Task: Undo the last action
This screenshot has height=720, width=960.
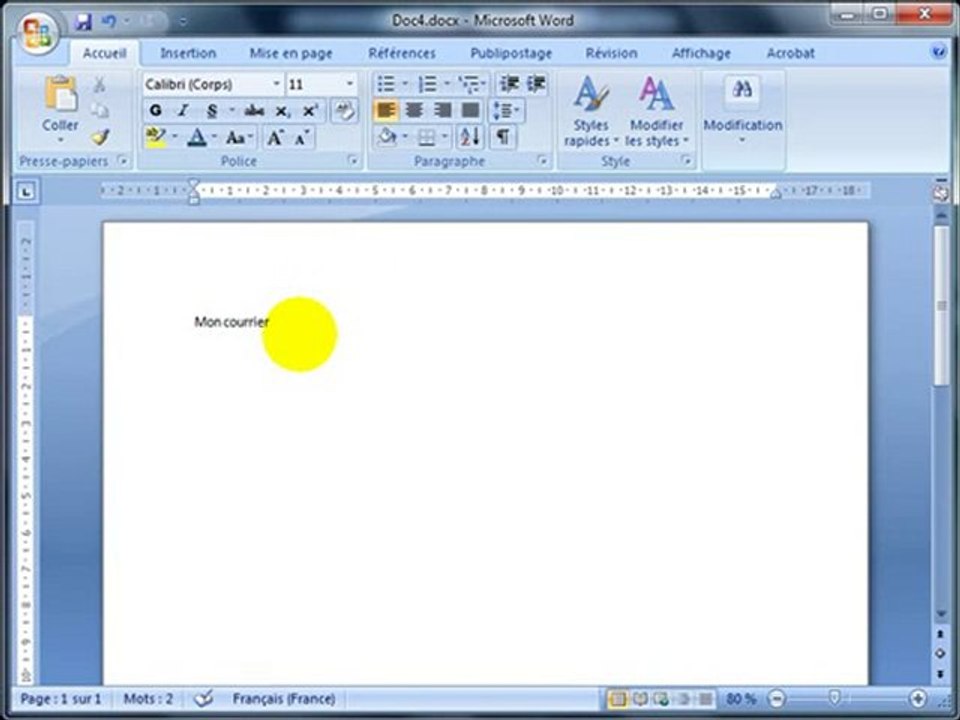Action: (x=109, y=21)
